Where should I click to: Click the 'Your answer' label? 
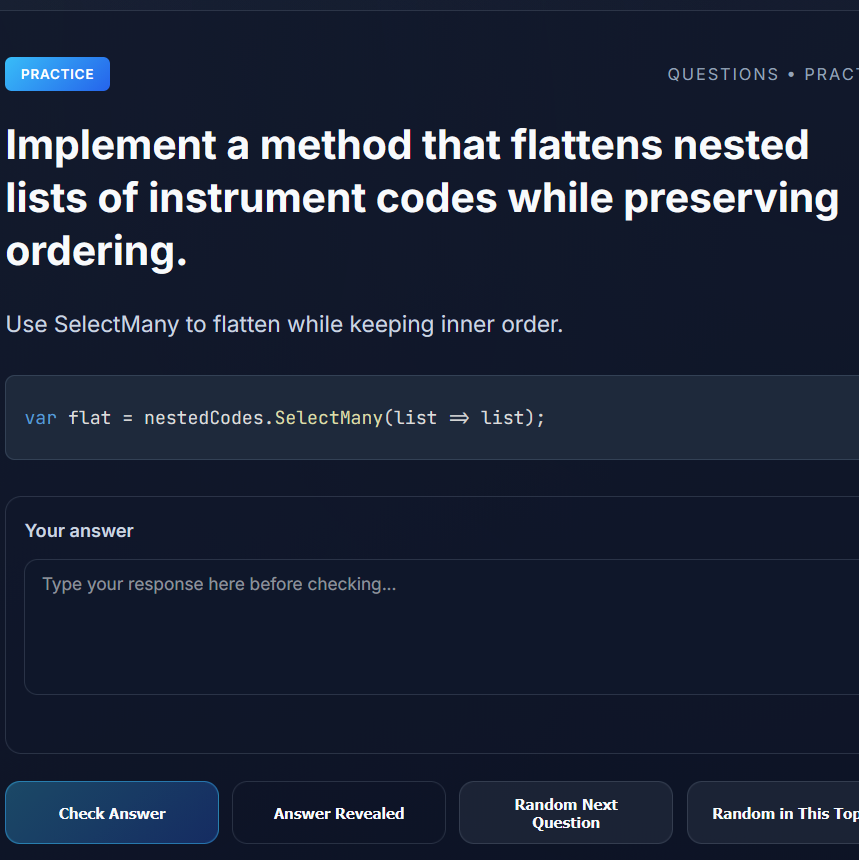(x=79, y=531)
